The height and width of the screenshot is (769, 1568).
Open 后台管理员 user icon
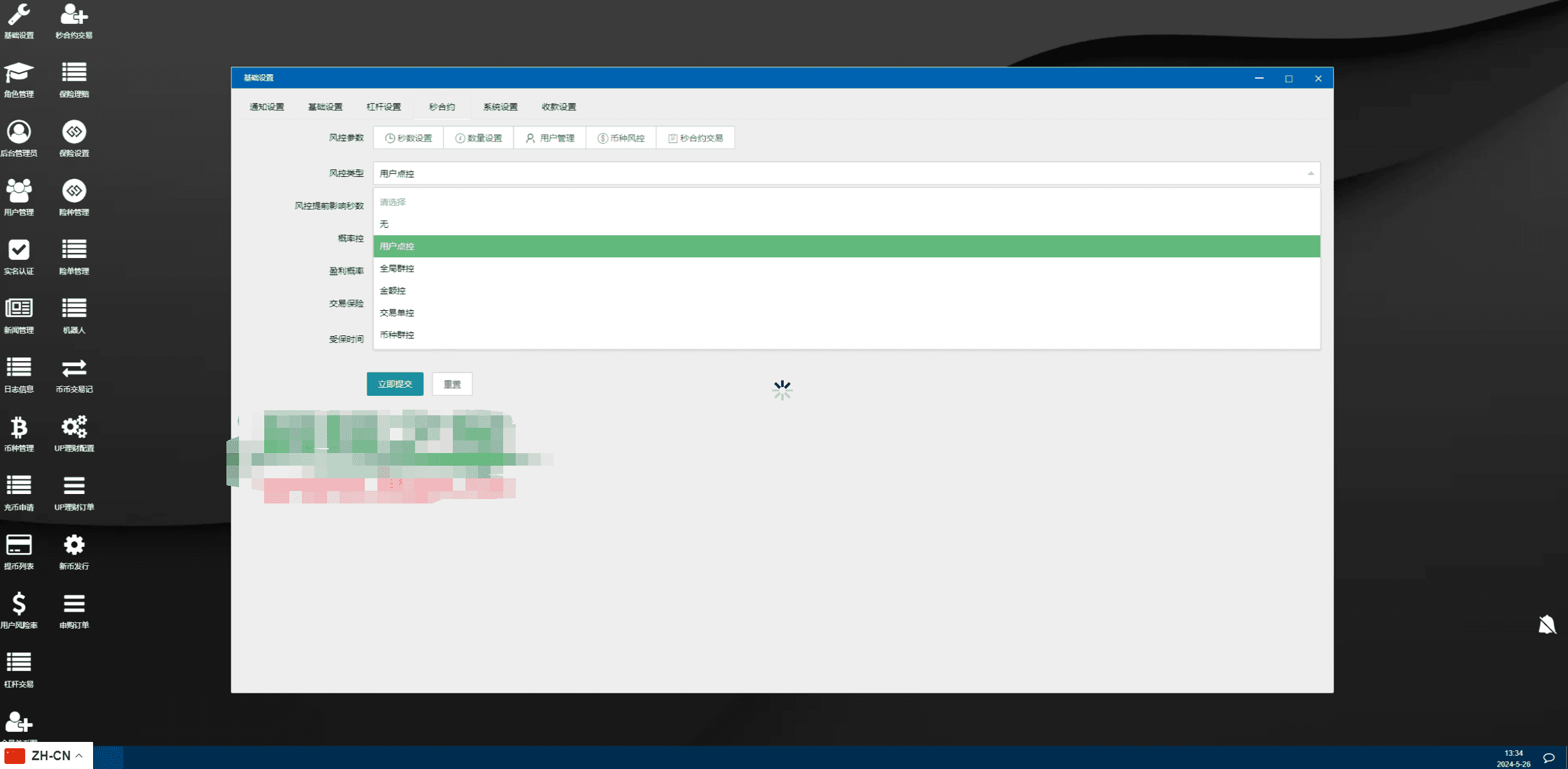pos(19,132)
